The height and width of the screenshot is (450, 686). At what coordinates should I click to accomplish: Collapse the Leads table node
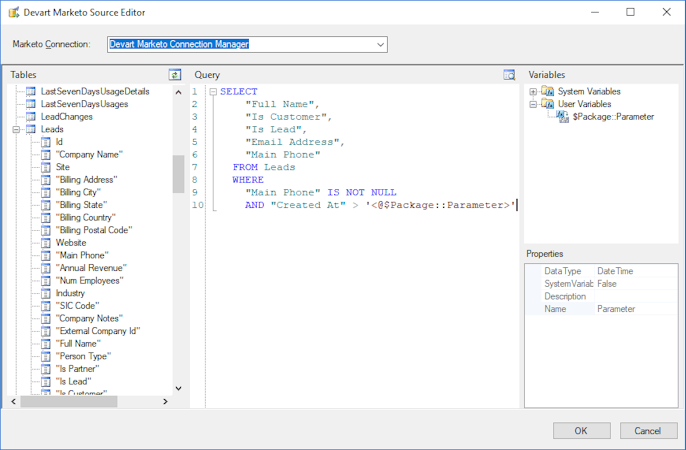click(x=17, y=130)
